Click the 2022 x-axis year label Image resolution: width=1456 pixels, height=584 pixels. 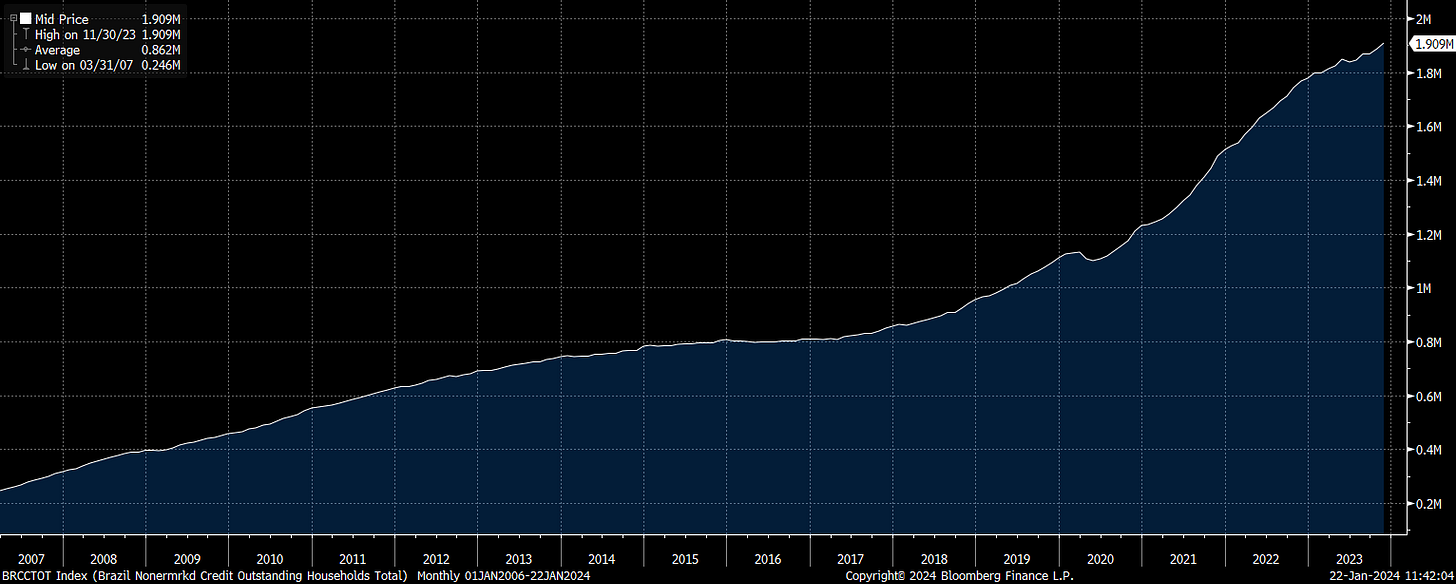tap(1266, 559)
